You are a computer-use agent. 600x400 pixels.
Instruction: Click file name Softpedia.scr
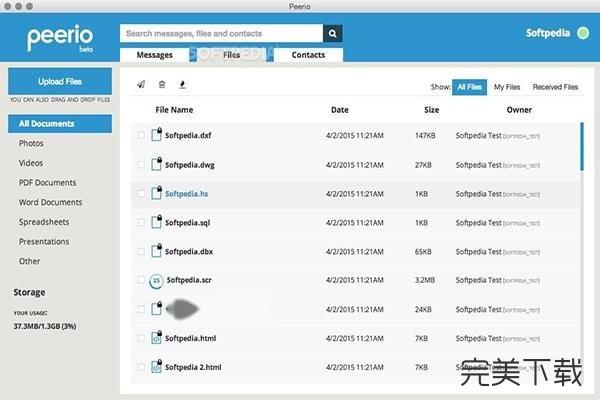pos(189,280)
